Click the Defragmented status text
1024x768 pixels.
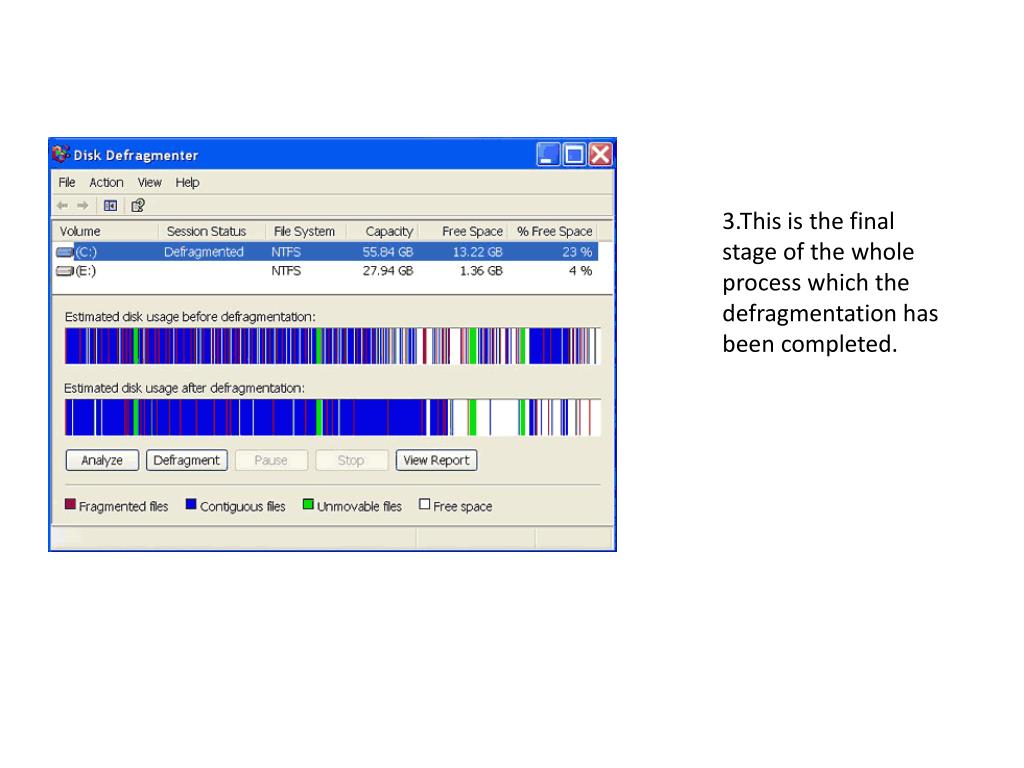point(203,252)
